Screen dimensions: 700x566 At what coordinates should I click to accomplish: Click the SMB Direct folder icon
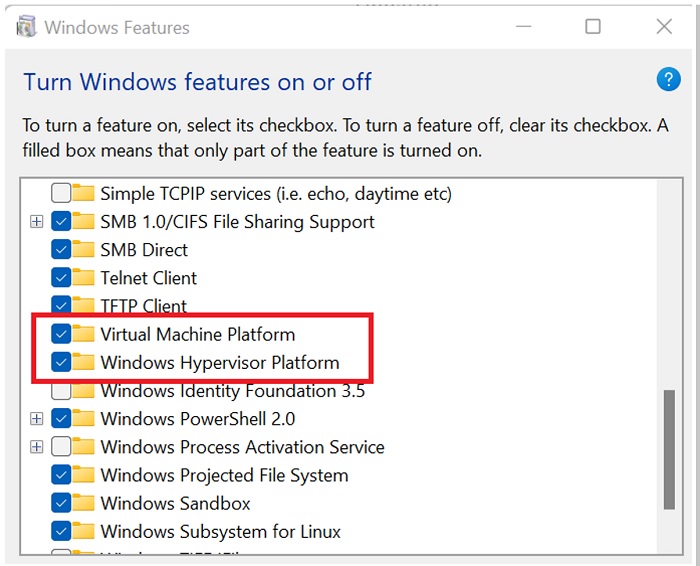coord(83,250)
